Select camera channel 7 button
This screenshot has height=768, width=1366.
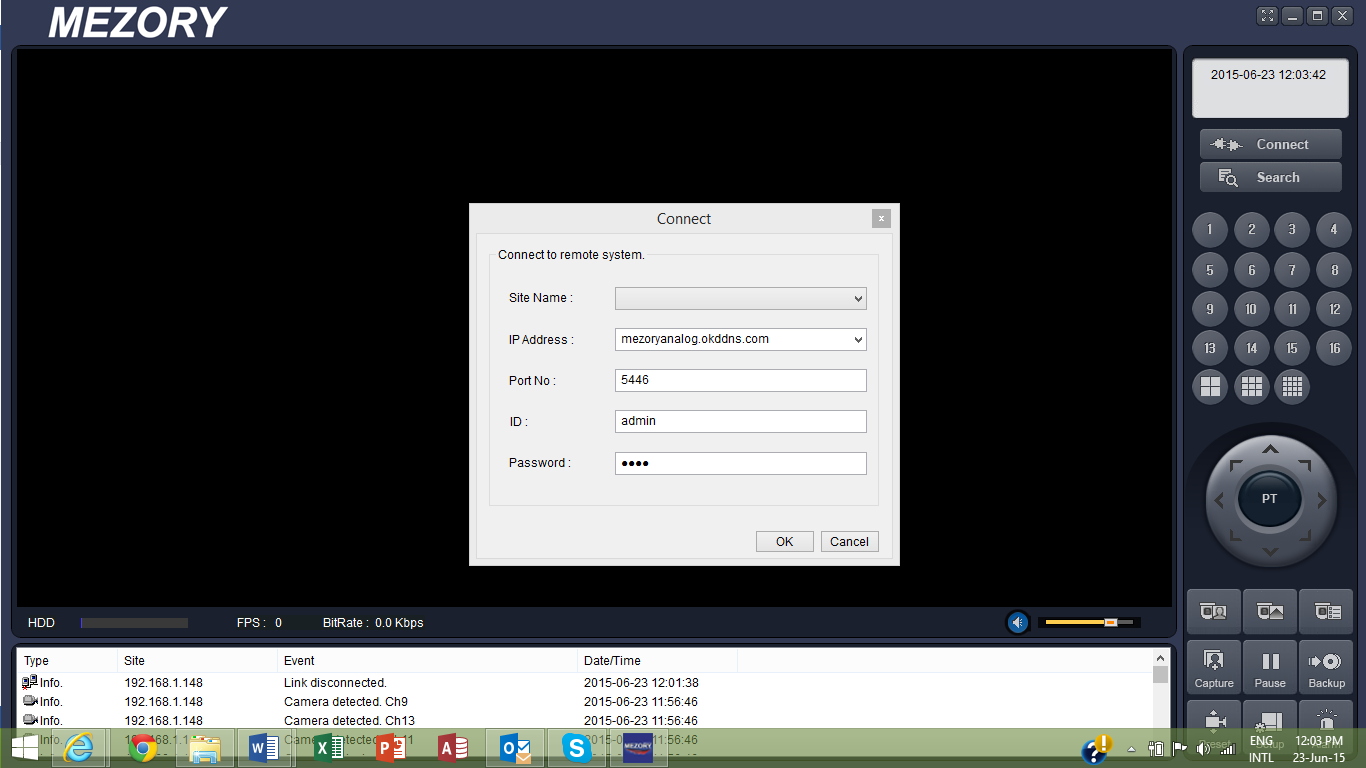[1292, 270]
